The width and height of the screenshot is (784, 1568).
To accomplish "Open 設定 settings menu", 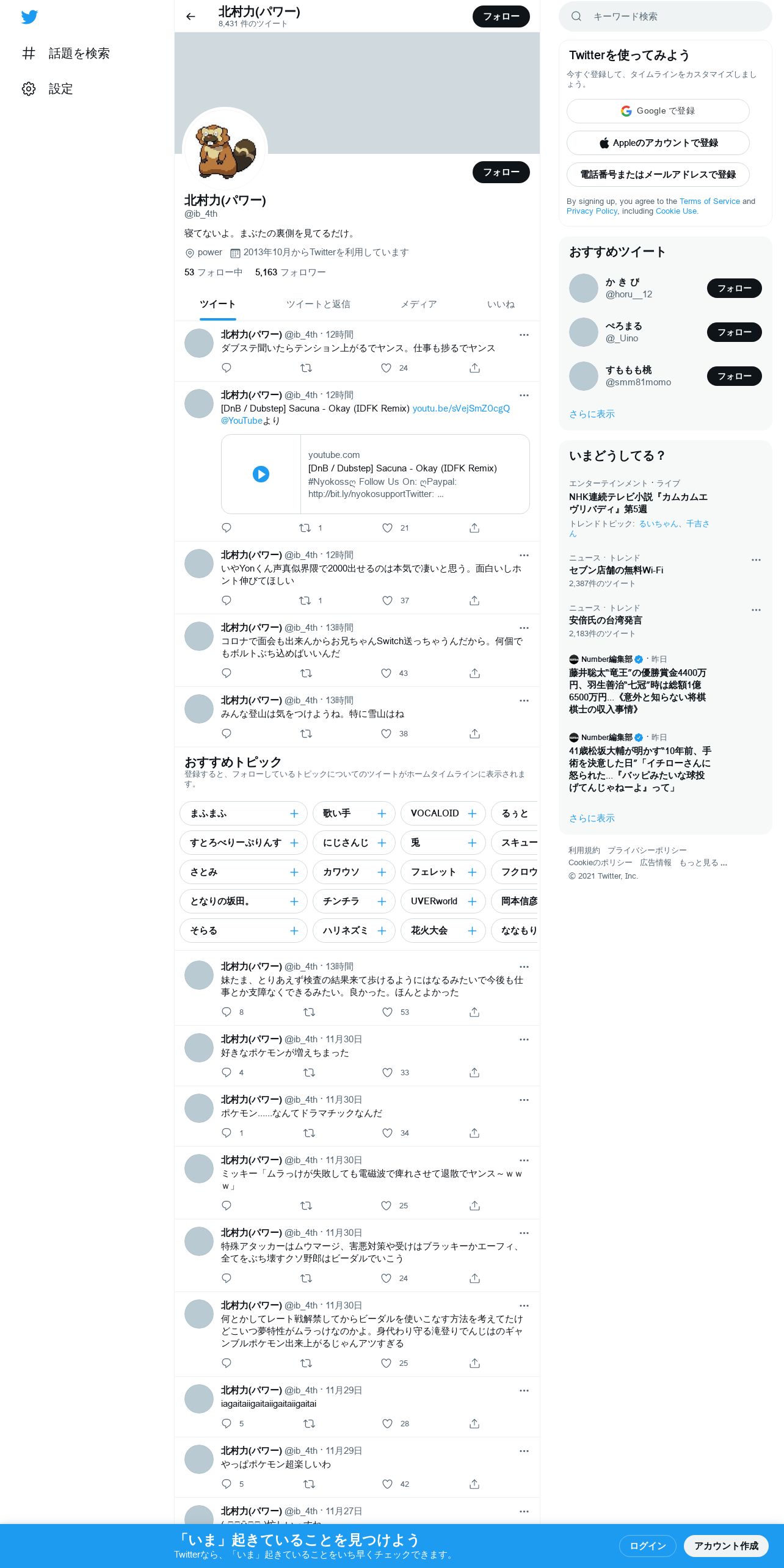I will (48, 89).
